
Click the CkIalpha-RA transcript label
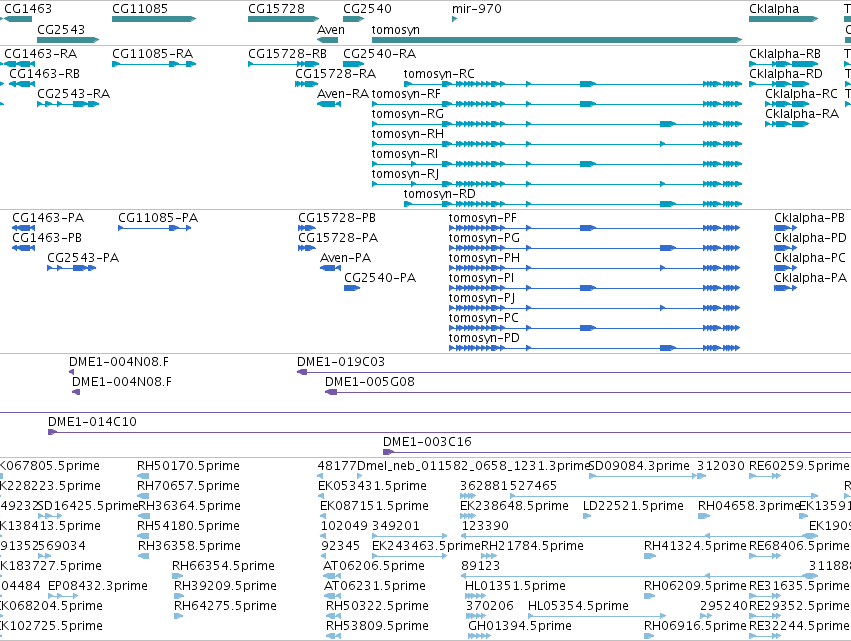(802, 113)
